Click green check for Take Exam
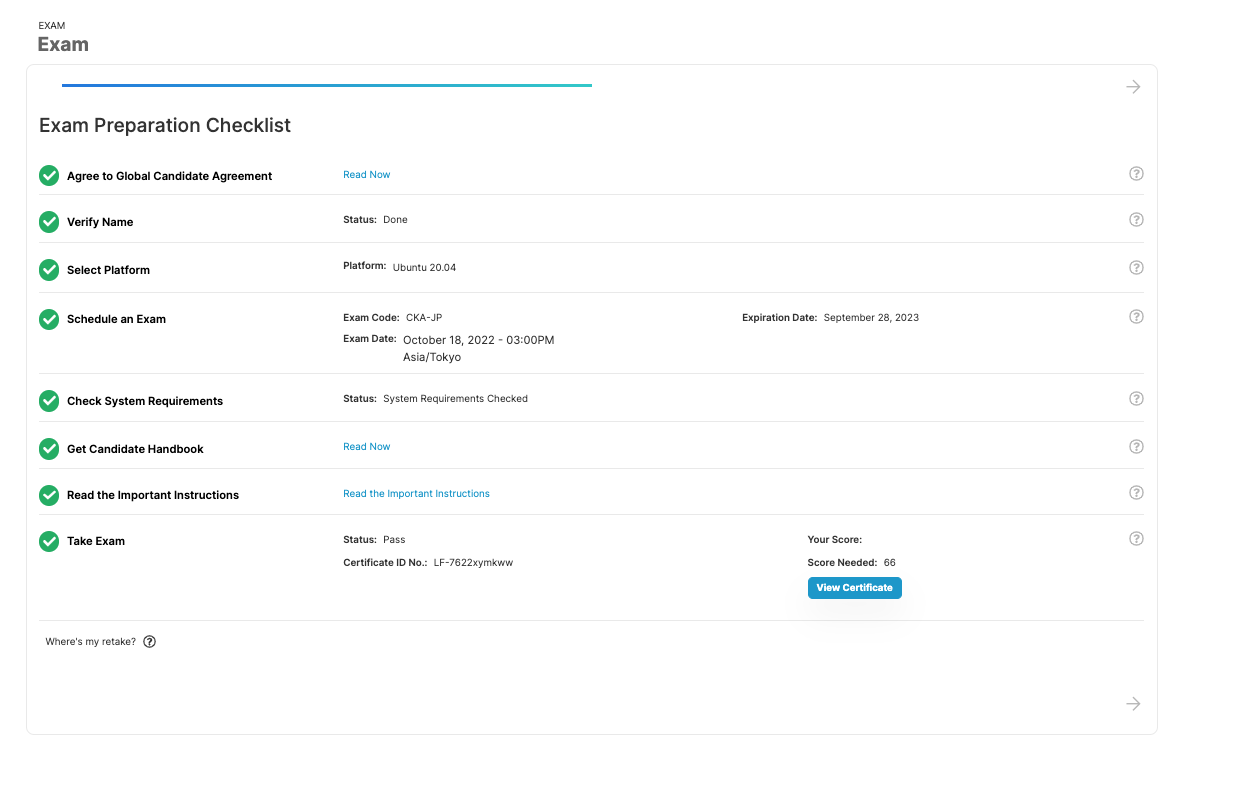 click(x=49, y=541)
